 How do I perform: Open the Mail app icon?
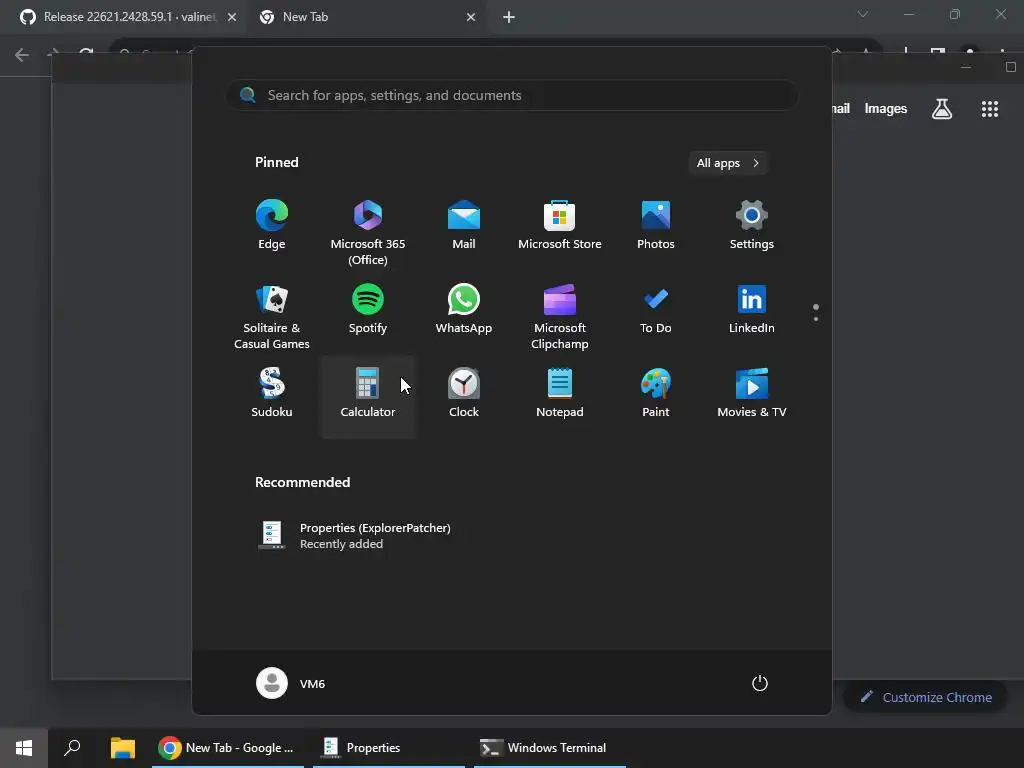pyautogui.click(x=464, y=225)
